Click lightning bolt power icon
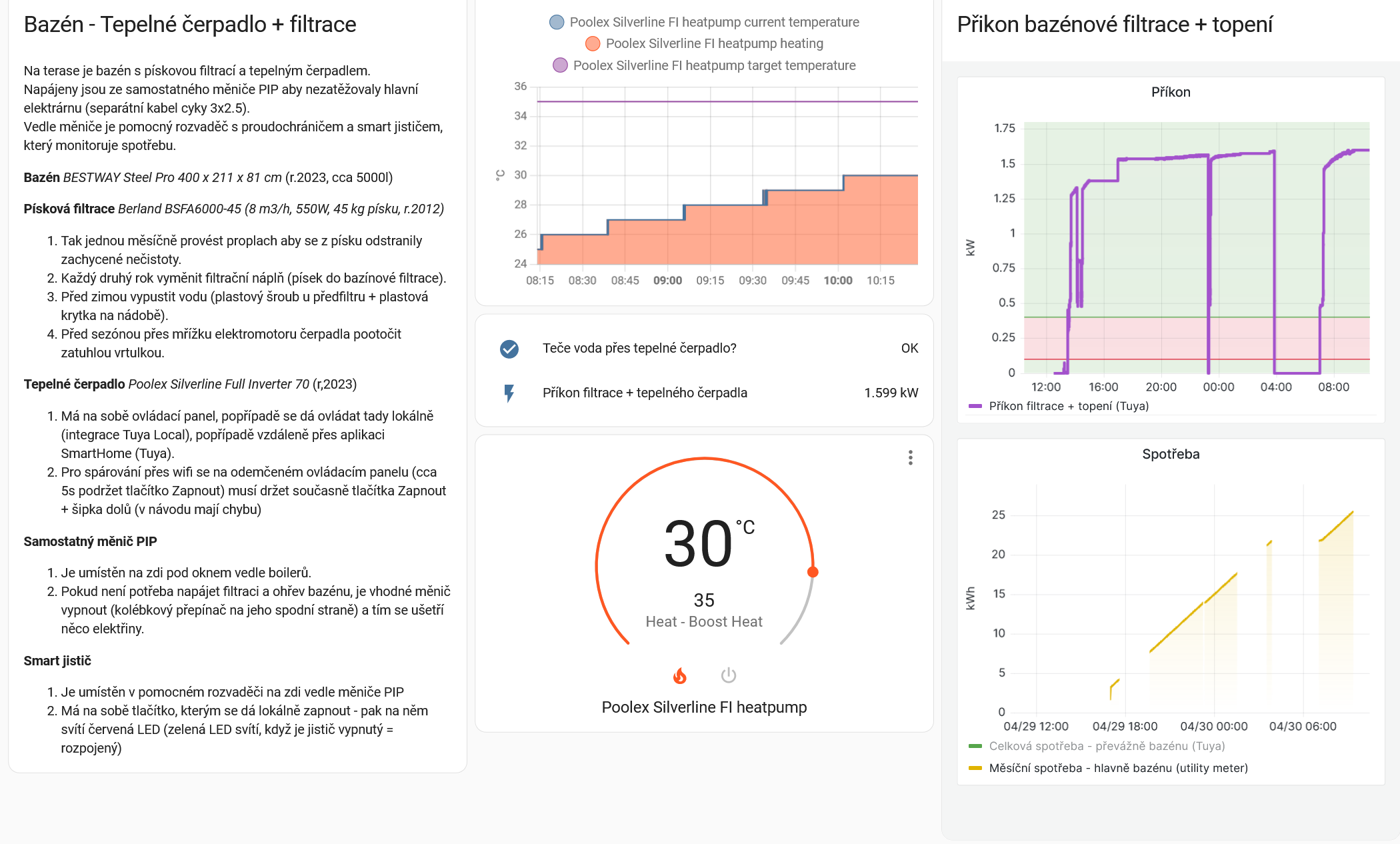Screen dimensions: 1400x844 click(x=509, y=393)
